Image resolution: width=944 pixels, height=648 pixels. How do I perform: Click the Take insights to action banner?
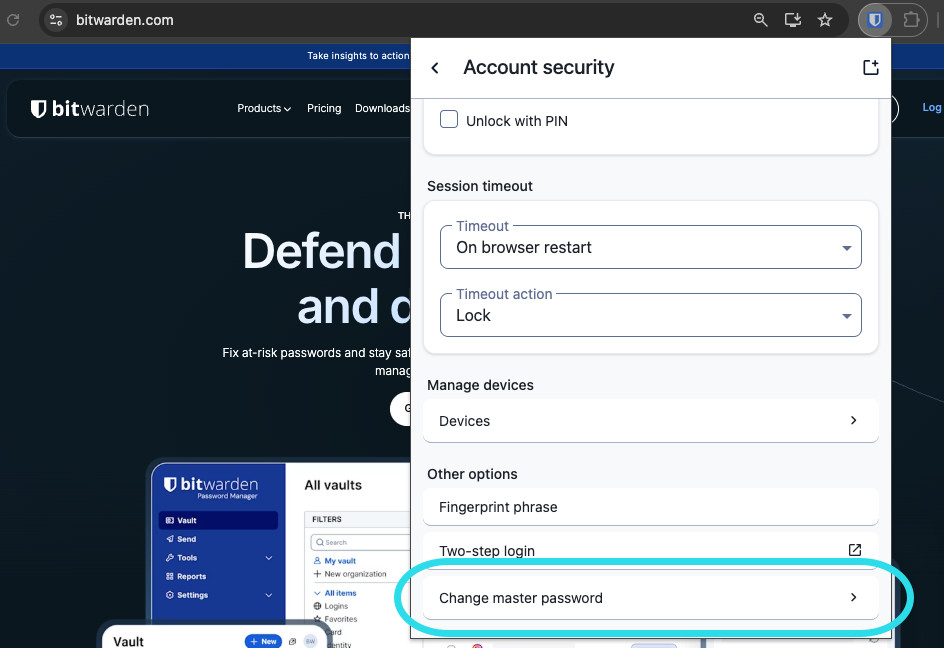click(358, 55)
